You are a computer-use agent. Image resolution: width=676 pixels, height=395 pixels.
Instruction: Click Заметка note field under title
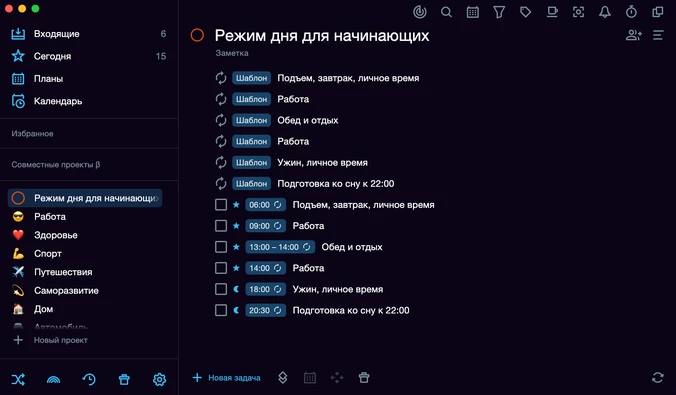click(x=232, y=53)
